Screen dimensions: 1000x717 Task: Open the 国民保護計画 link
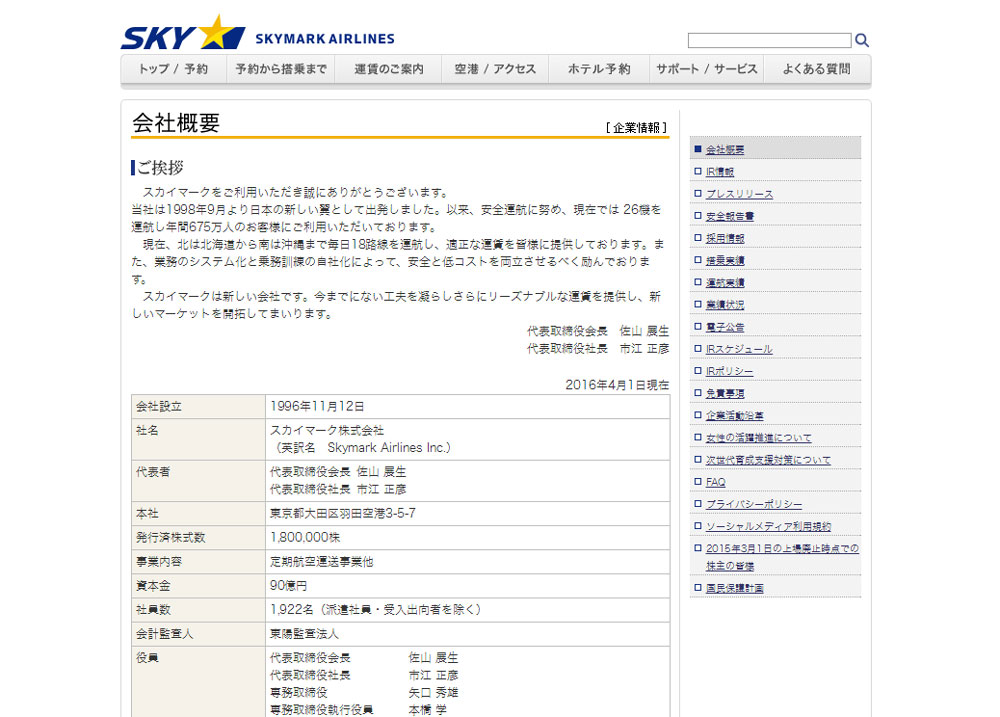[734, 588]
